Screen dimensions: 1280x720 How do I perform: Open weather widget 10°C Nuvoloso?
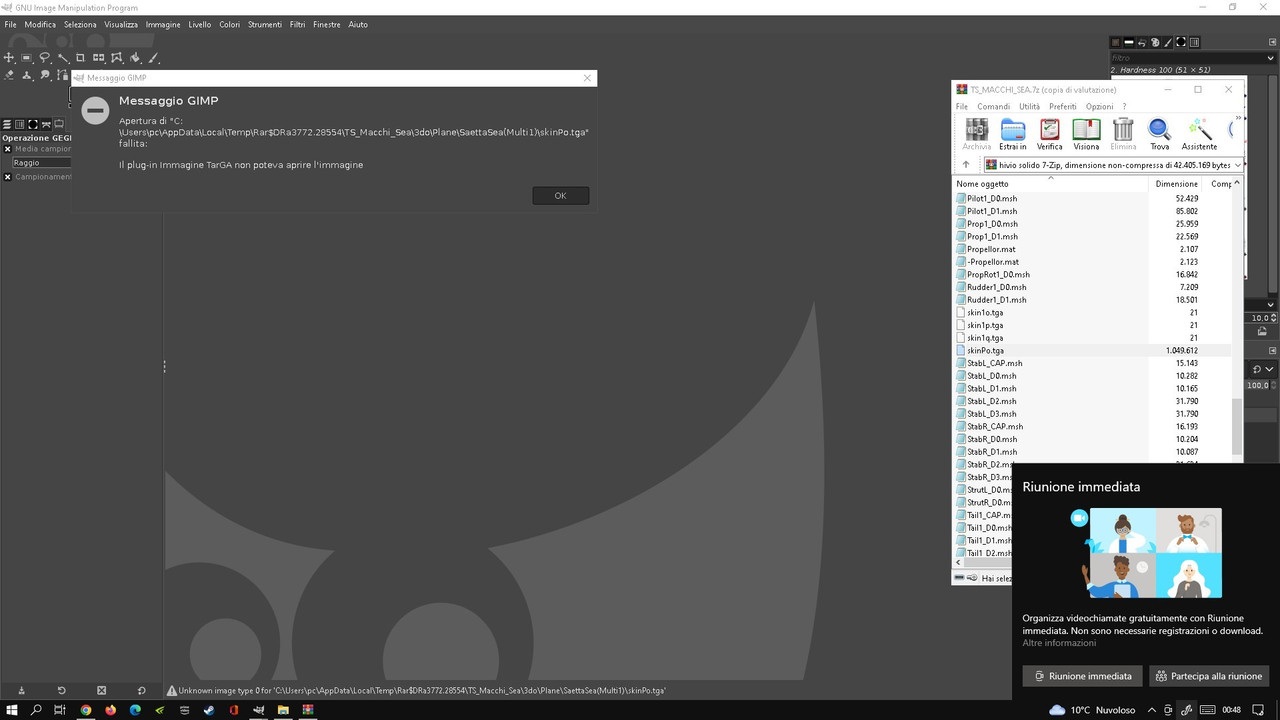click(1092, 710)
